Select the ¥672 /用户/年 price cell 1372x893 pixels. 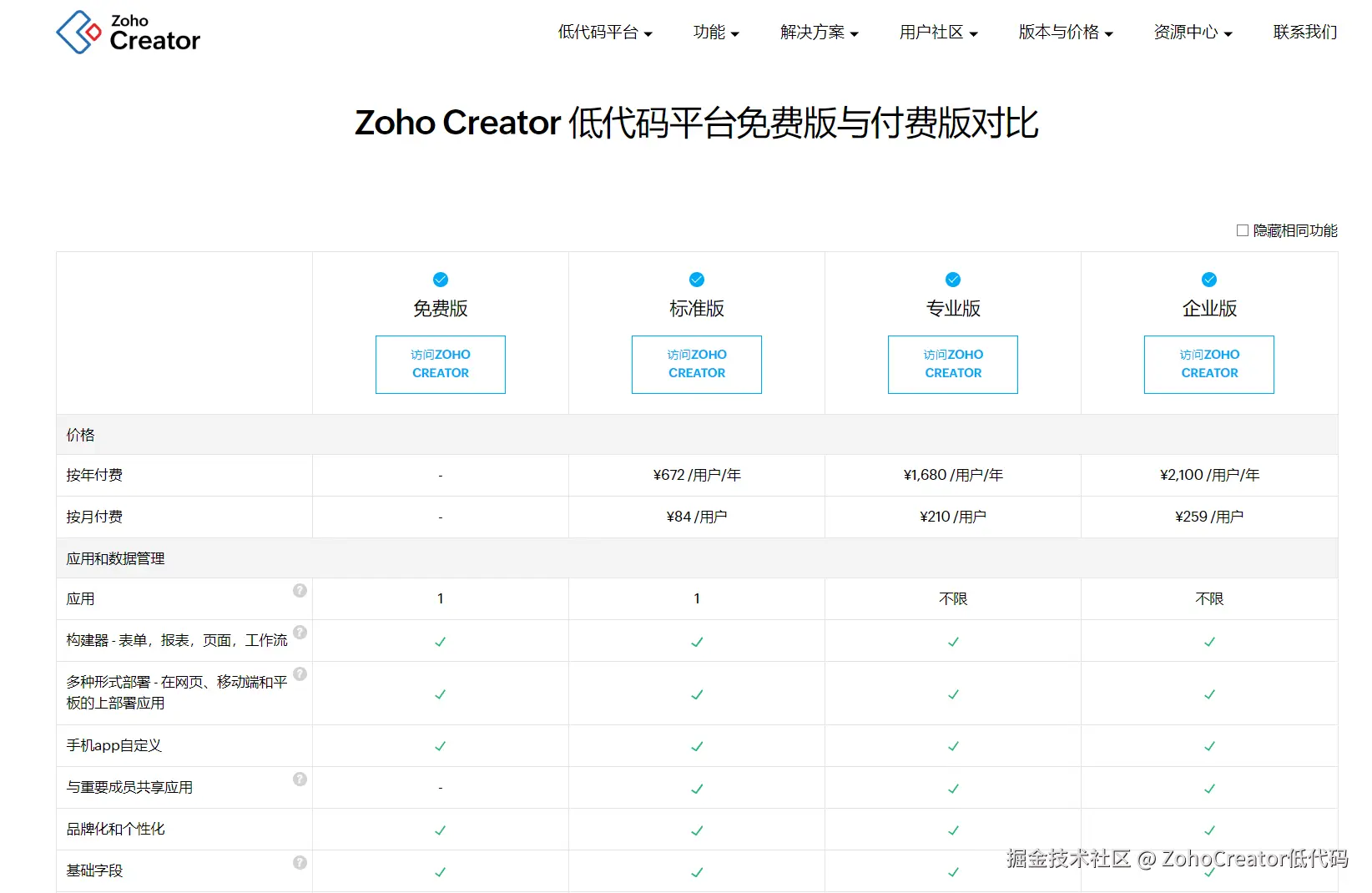click(697, 475)
